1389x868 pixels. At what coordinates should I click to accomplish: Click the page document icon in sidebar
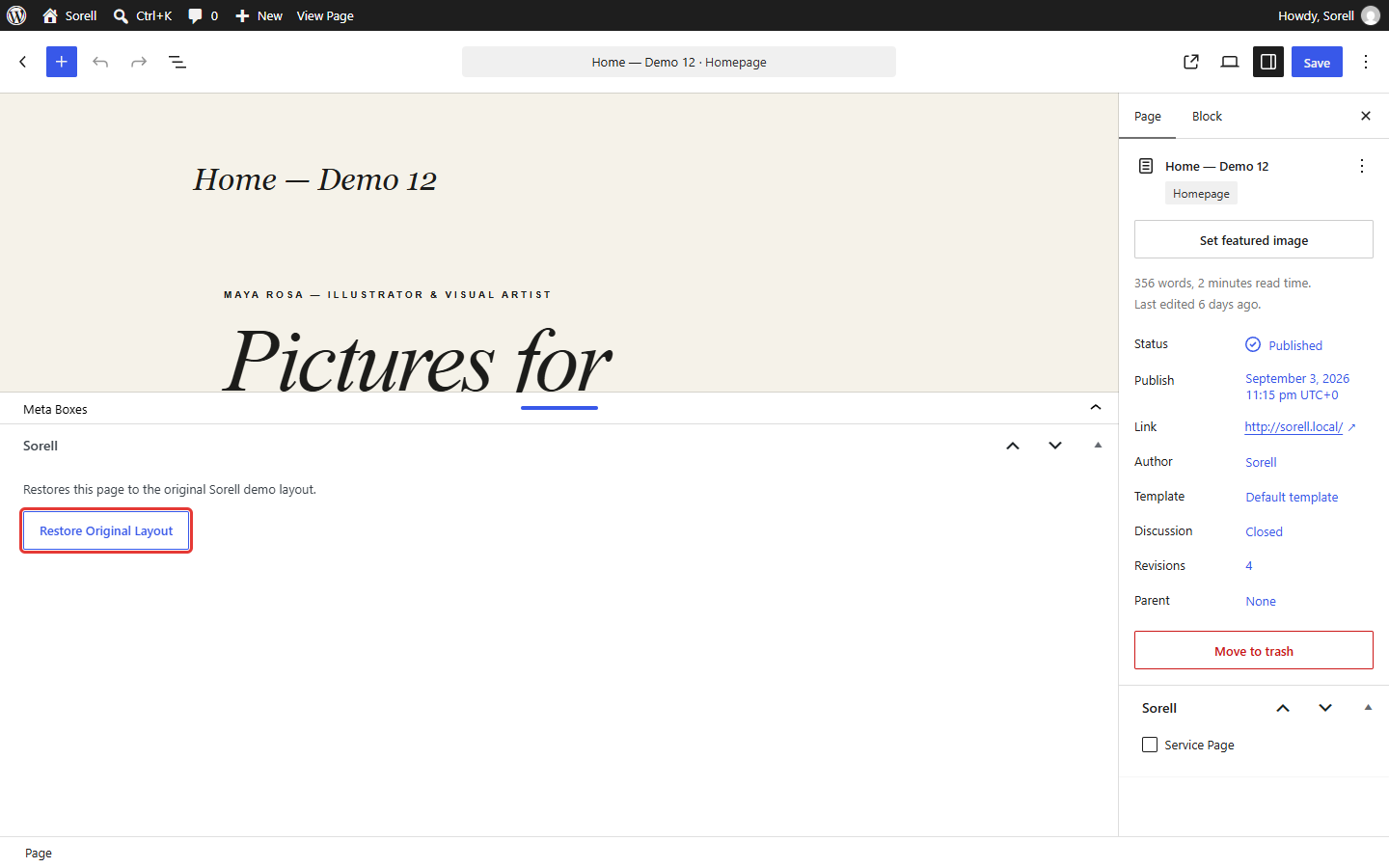click(1146, 166)
